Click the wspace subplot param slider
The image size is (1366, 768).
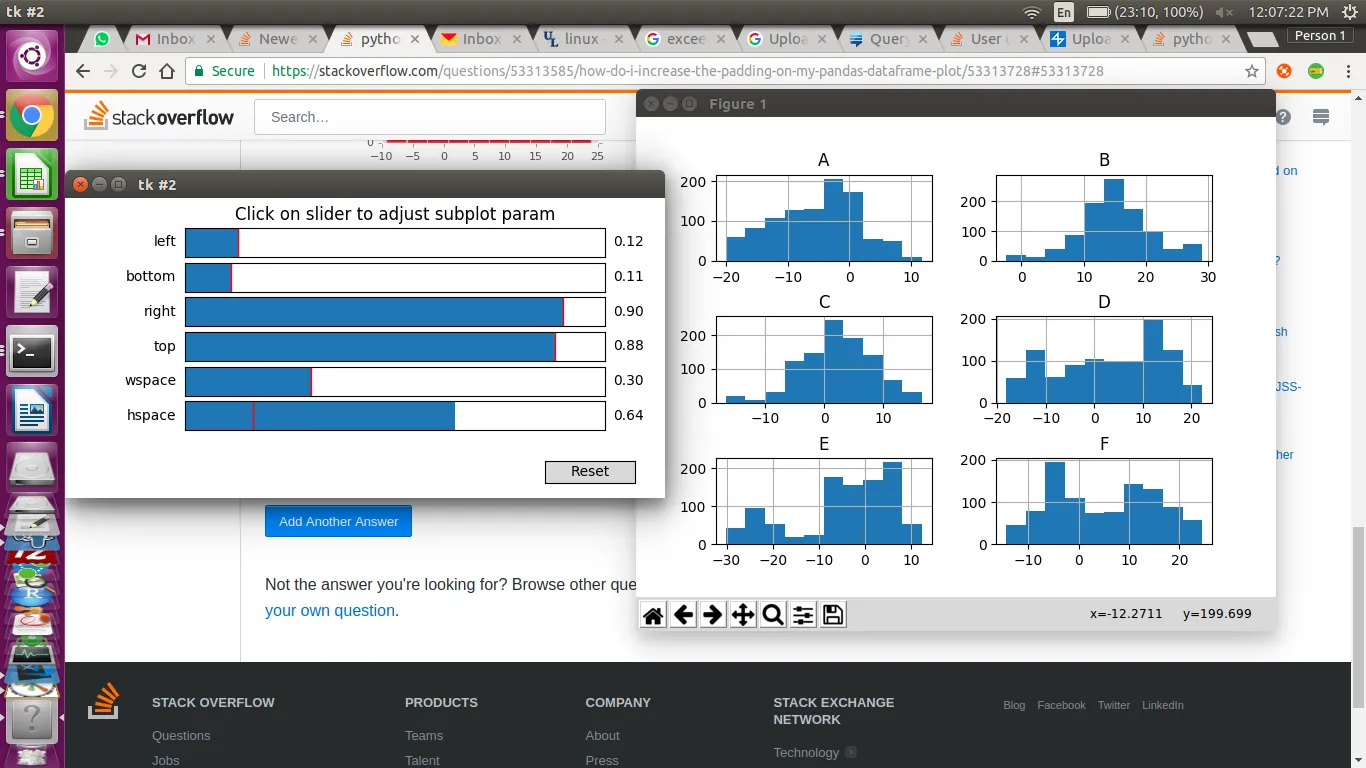[x=395, y=381]
